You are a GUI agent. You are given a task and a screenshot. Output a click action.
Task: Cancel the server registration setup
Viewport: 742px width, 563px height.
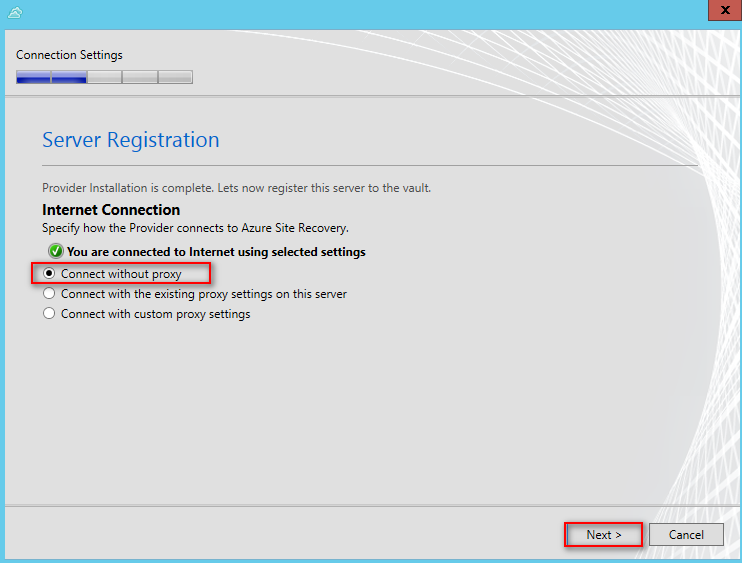tap(686, 535)
